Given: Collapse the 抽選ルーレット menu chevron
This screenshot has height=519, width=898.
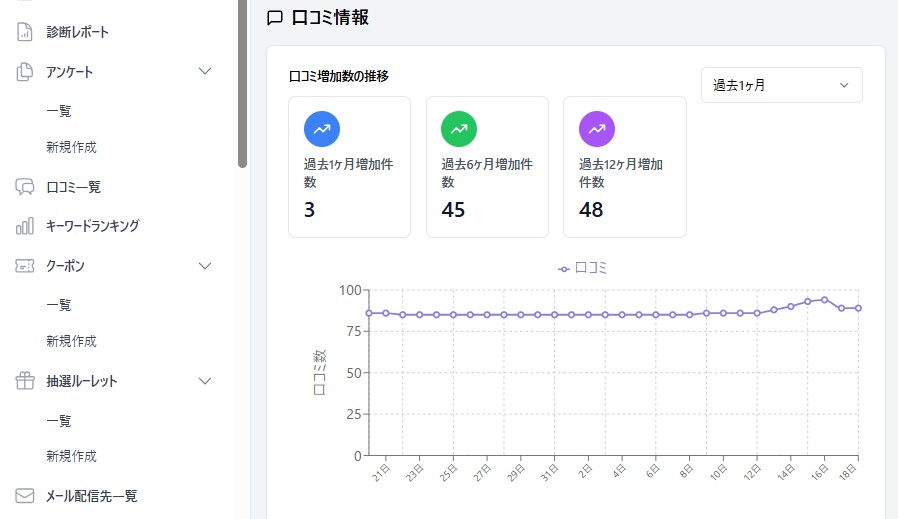Looking at the screenshot, I should tap(205, 381).
